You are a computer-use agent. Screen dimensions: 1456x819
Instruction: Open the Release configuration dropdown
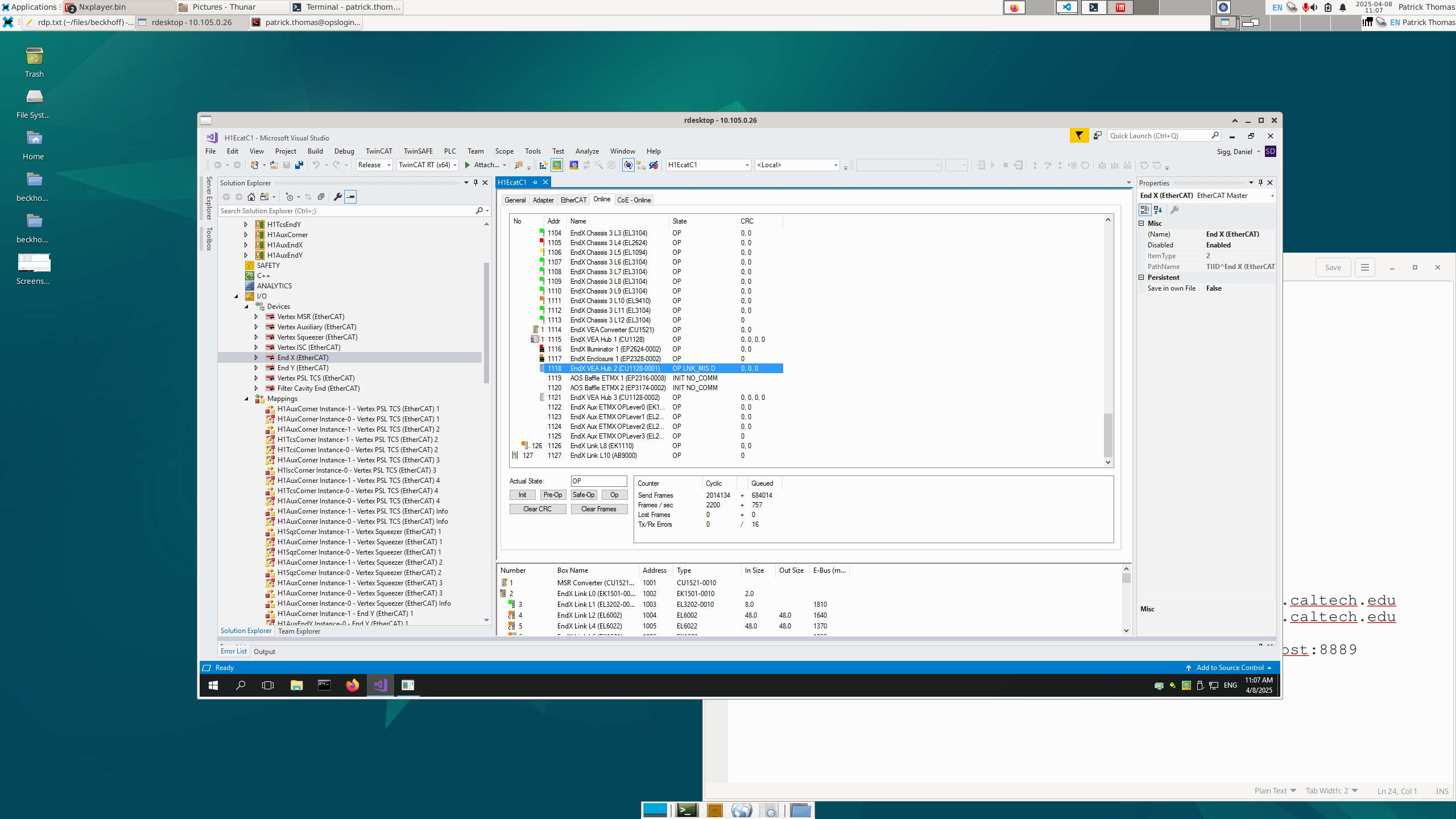click(x=374, y=165)
